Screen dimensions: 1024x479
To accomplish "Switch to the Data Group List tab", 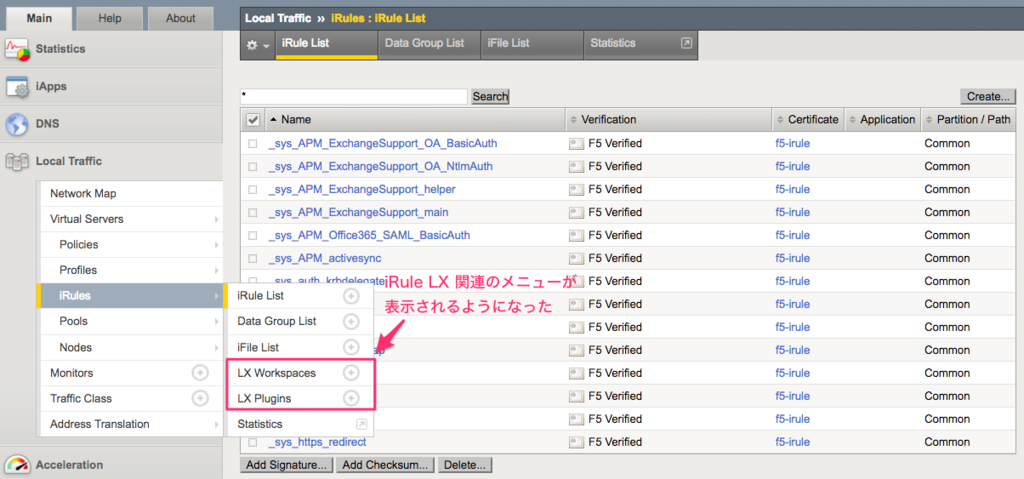I will 429,43.
